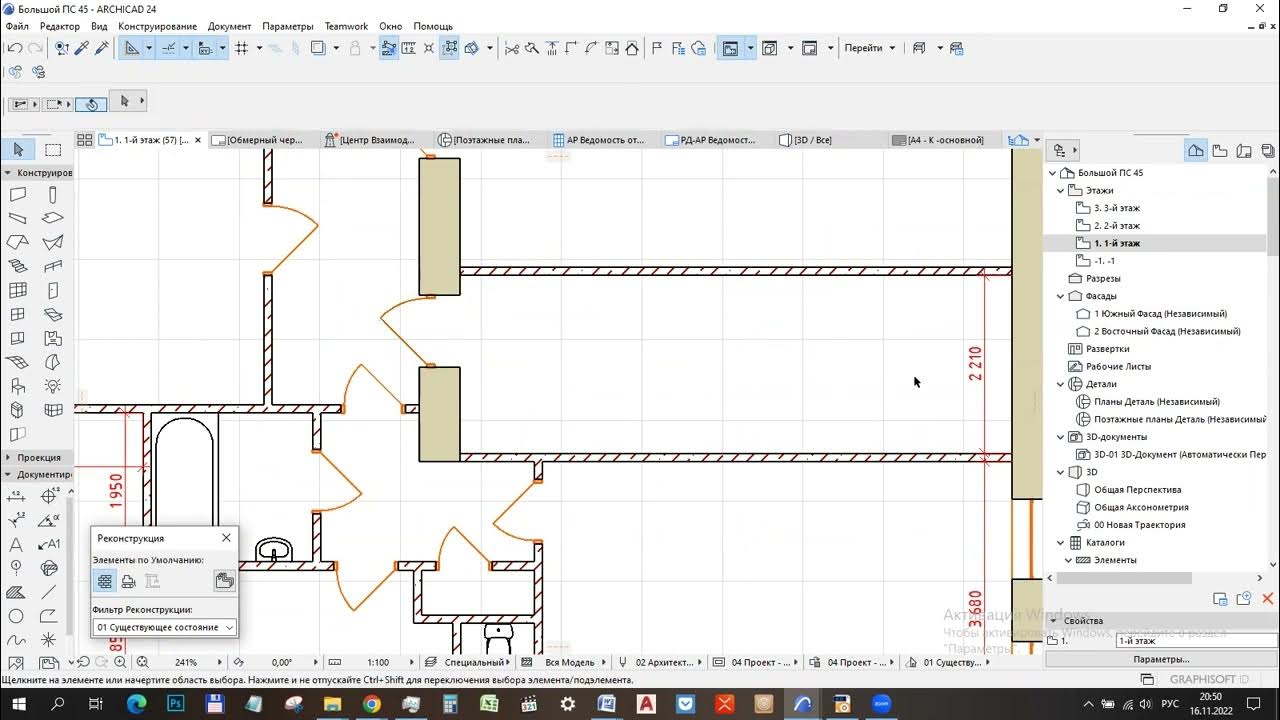Screen dimensions: 1280x720
Task: Select the Roof tool
Action: coord(18,243)
